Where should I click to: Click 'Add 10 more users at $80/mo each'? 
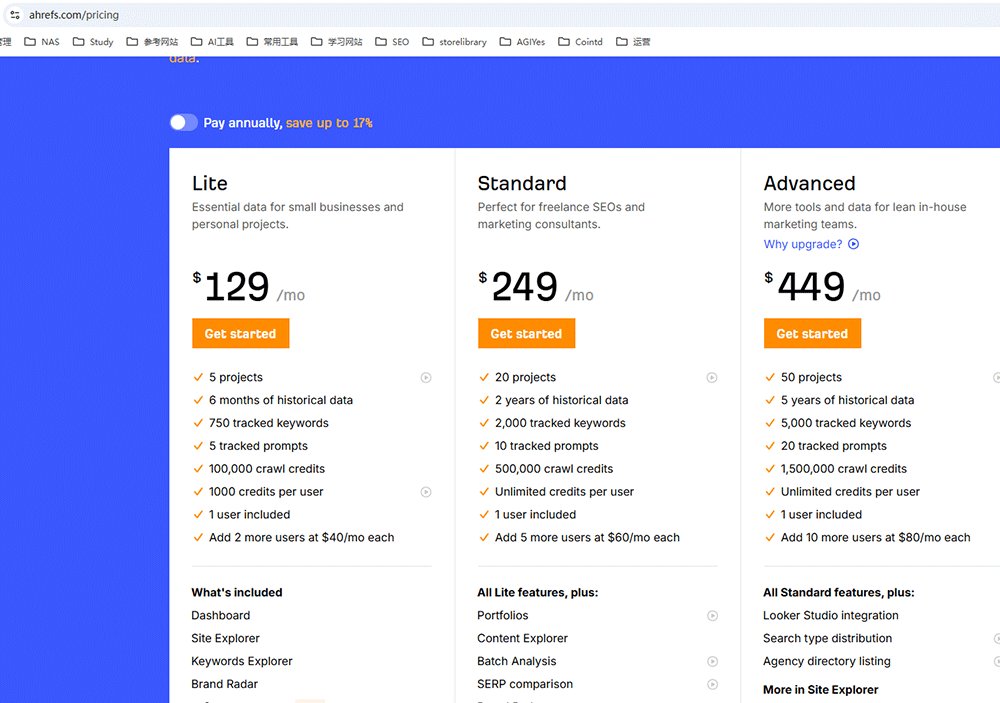875,538
